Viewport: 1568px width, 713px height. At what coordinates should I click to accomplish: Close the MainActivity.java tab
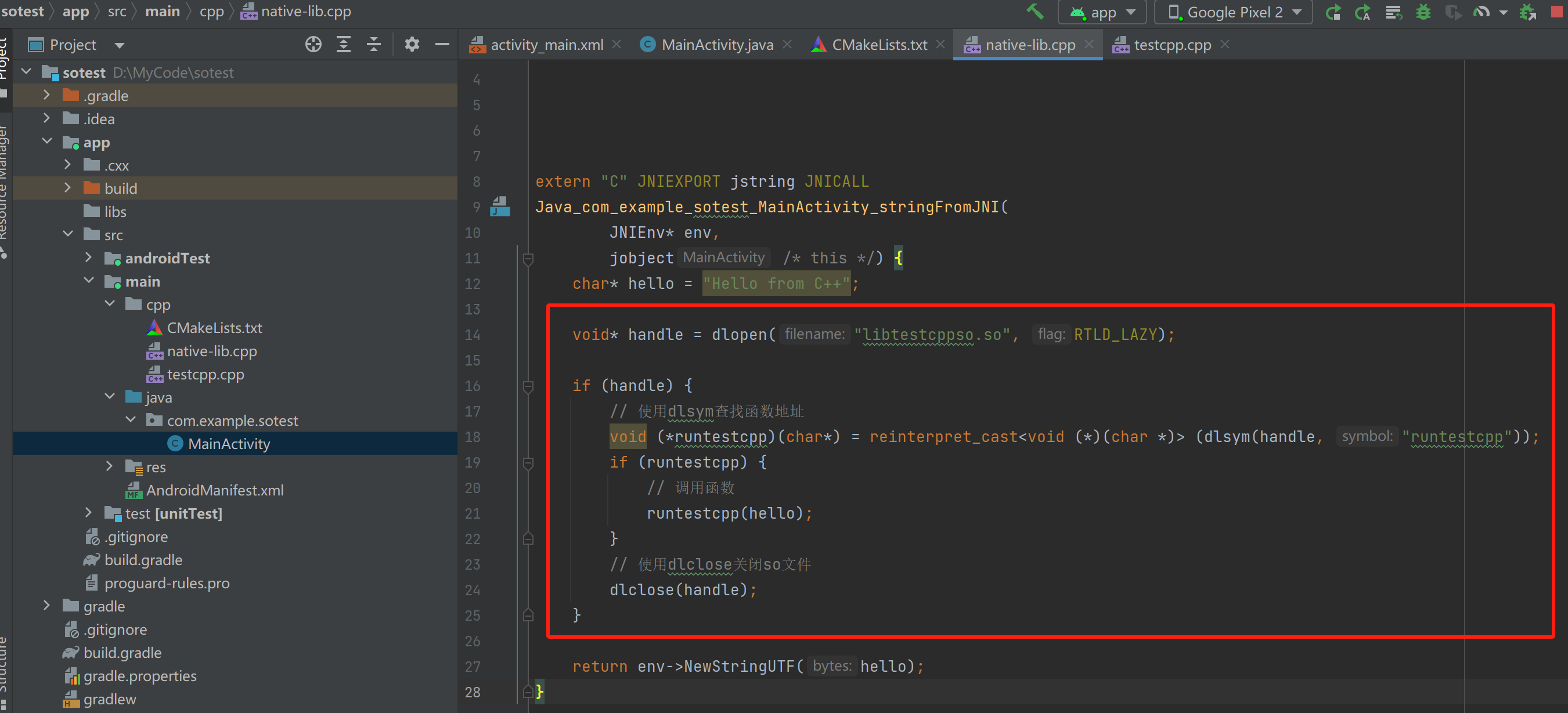click(787, 45)
